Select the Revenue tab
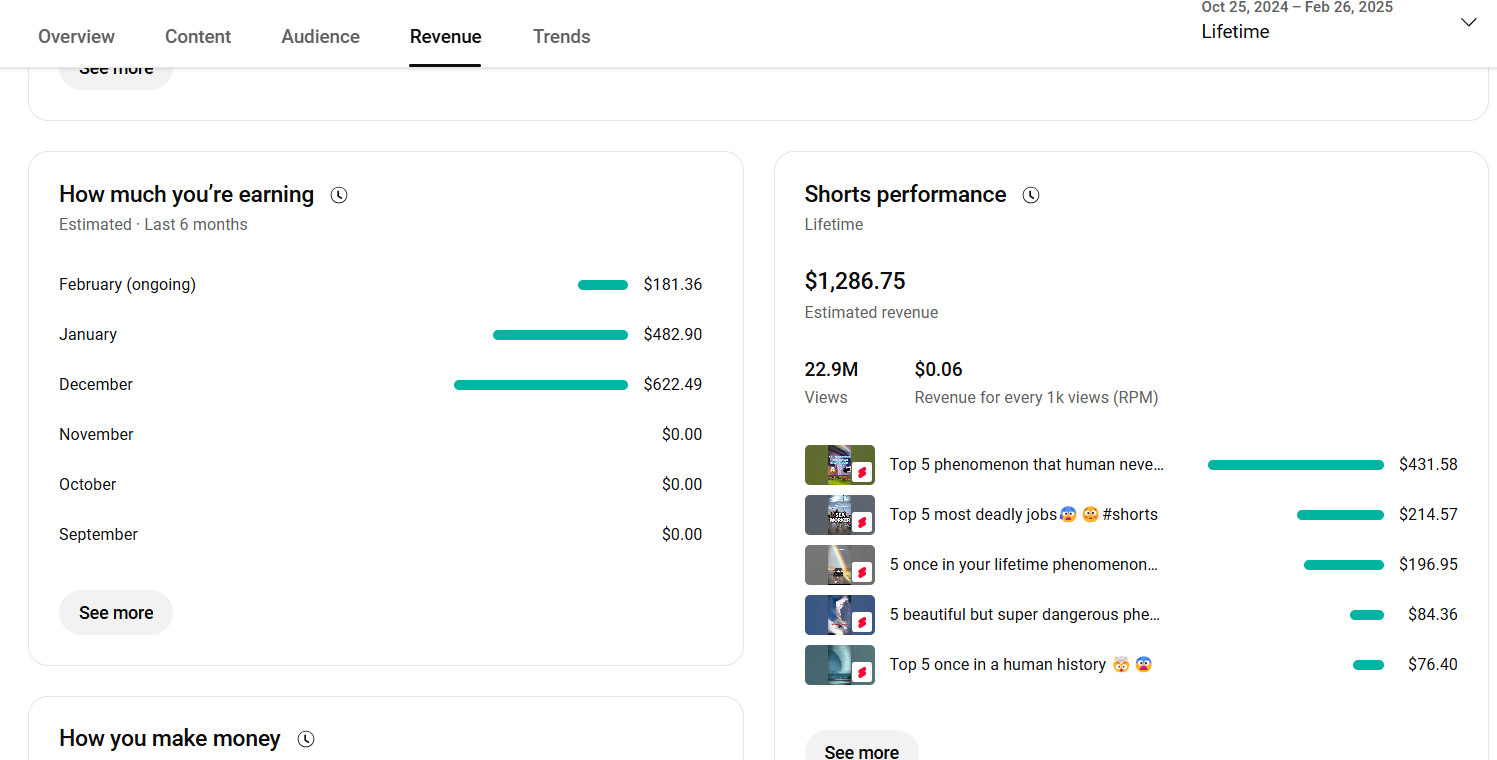 (445, 37)
